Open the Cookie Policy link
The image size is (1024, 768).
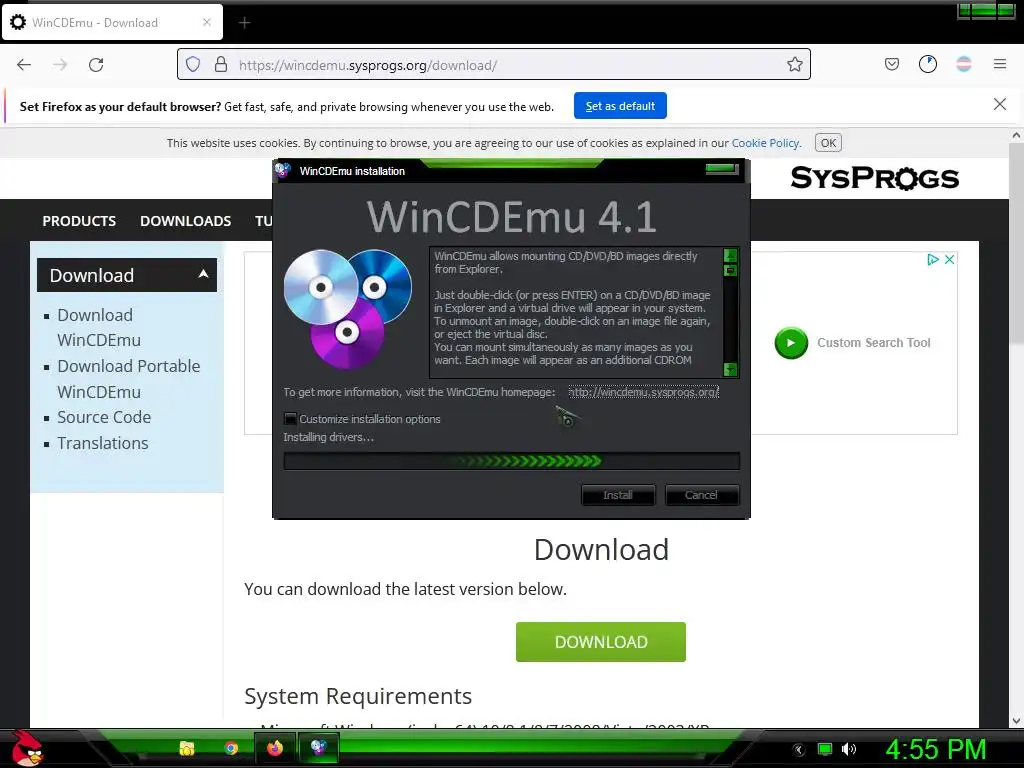point(765,143)
